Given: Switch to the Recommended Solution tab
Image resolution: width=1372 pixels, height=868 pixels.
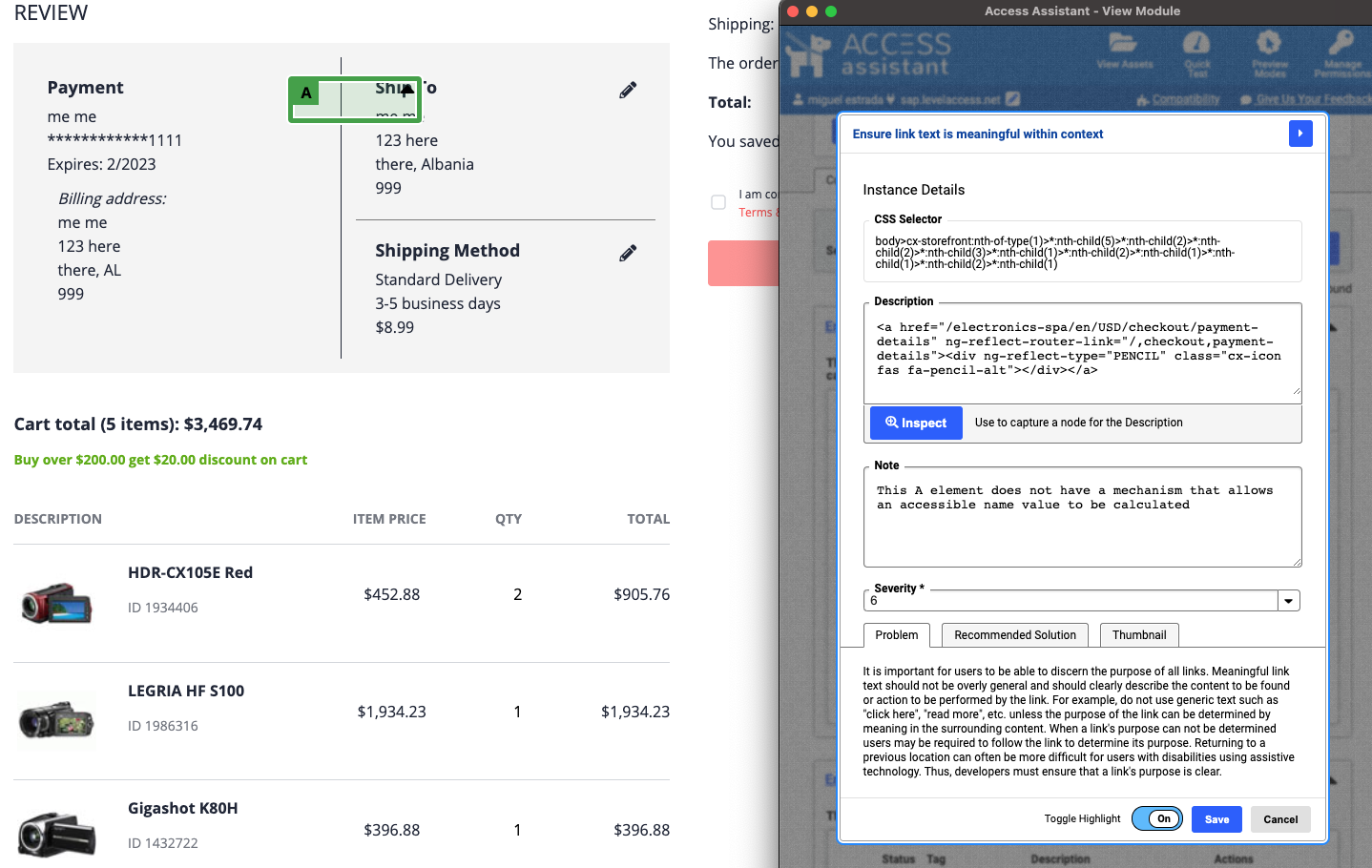Looking at the screenshot, I should (1014, 634).
